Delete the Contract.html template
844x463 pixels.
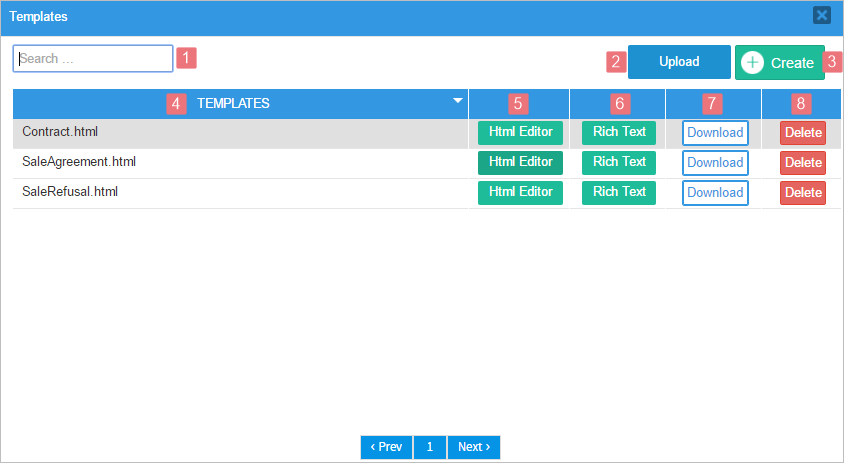coord(803,133)
